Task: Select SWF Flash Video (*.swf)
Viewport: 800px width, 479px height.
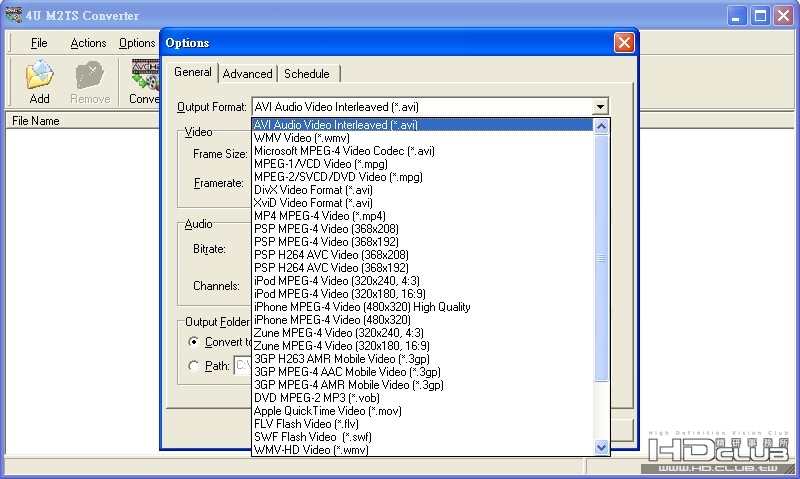Action: point(422,437)
